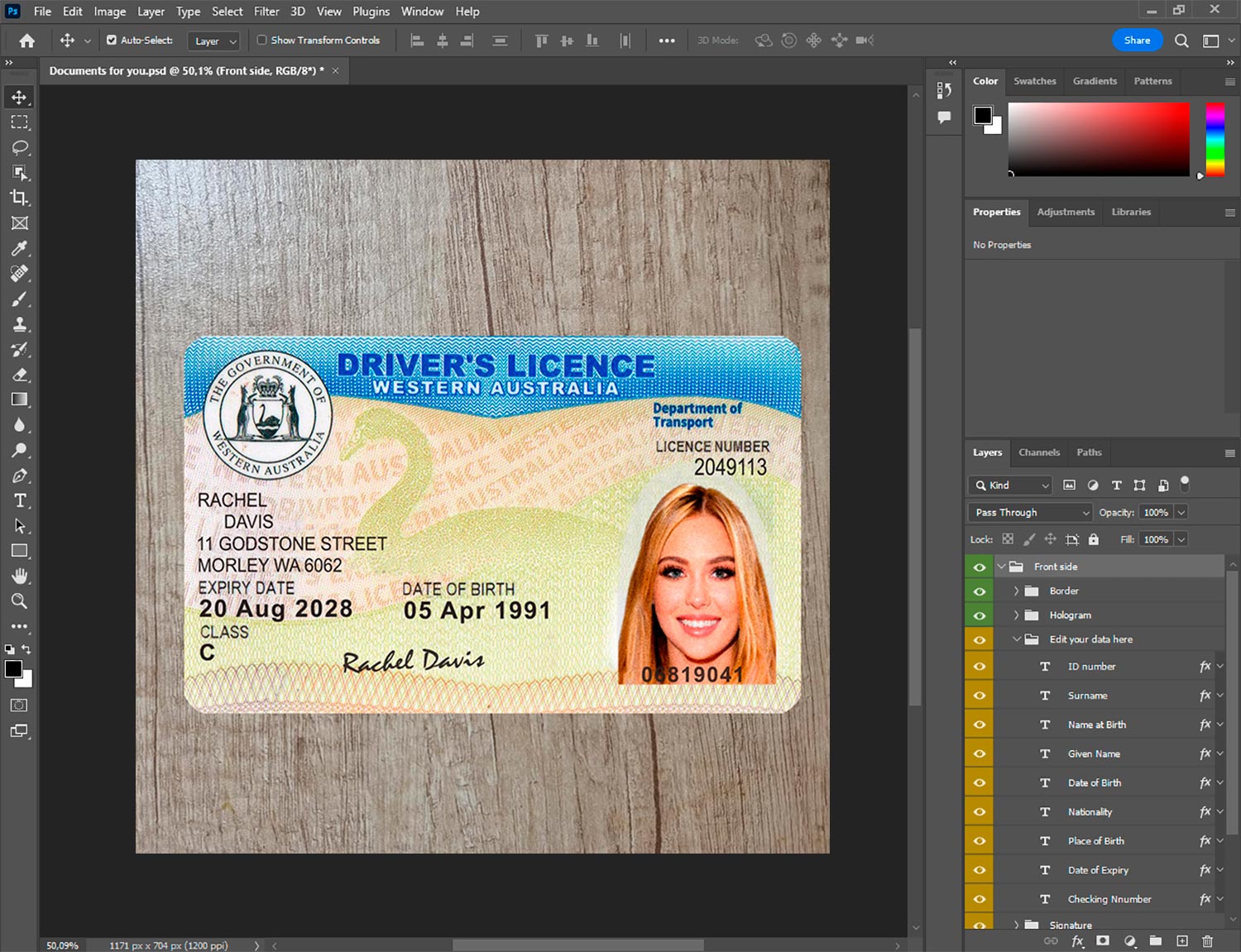Image resolution: width=1241 pixels, height=952 pixels.
Task: Enable Show Transform Controls
Action: pyautogui.click(x=261, y=40)
